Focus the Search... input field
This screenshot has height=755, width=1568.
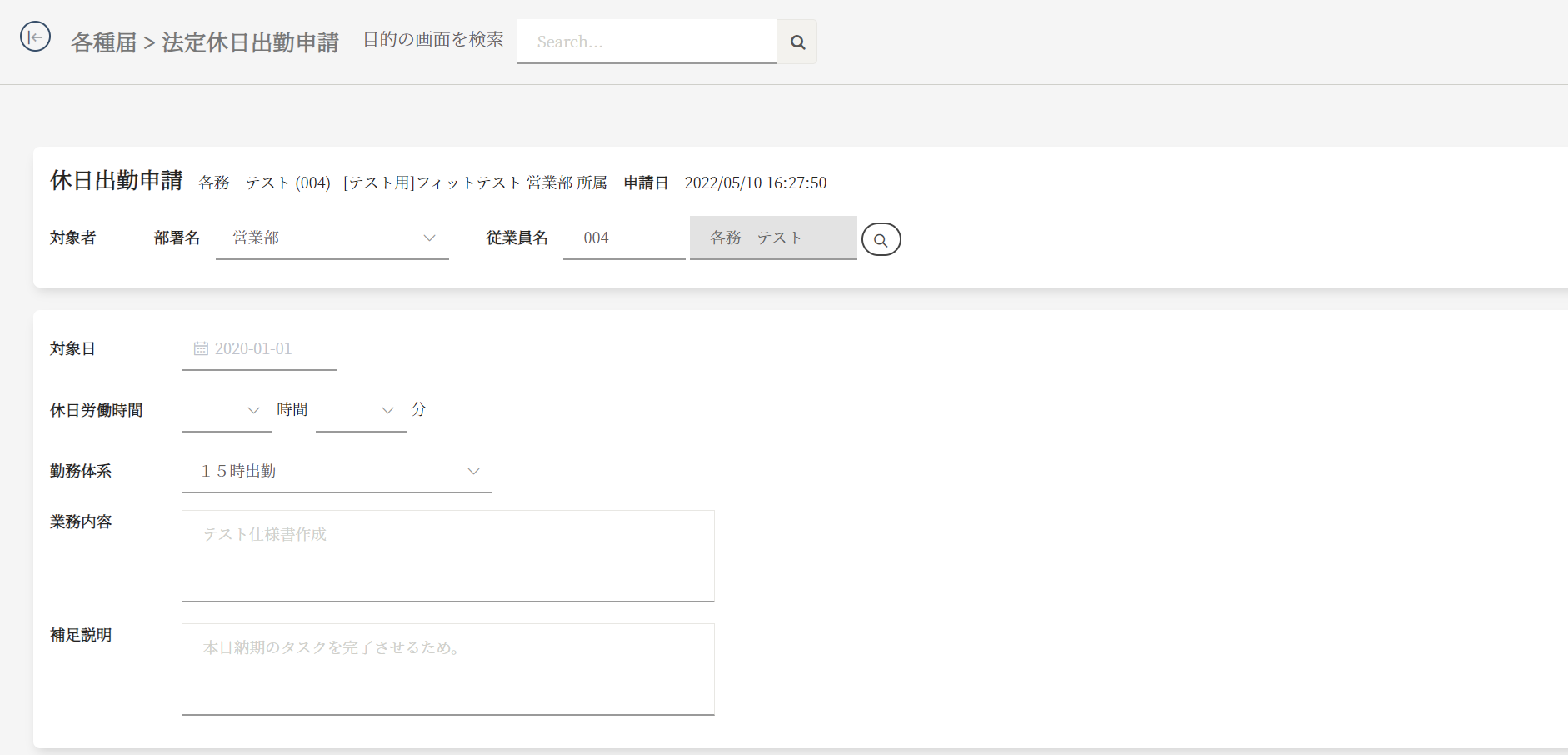647,42
